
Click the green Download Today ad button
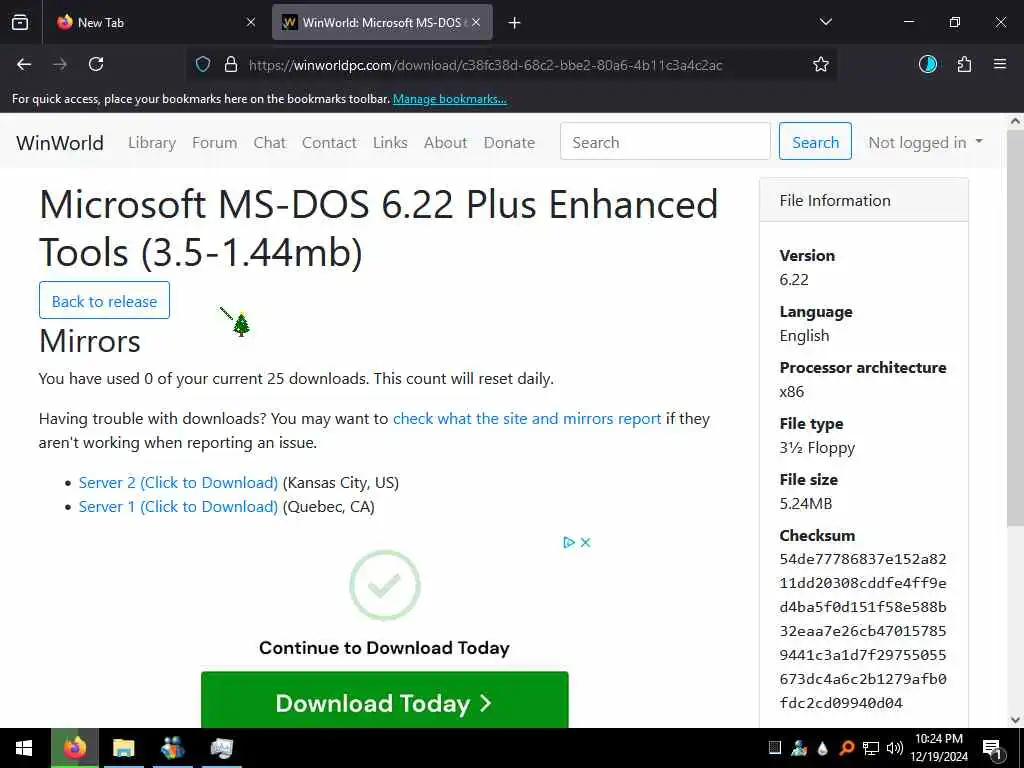click(x=385, y=700)
